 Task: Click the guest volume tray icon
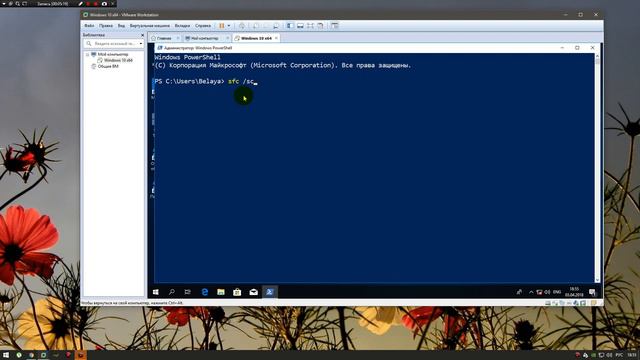pos(548,292)
